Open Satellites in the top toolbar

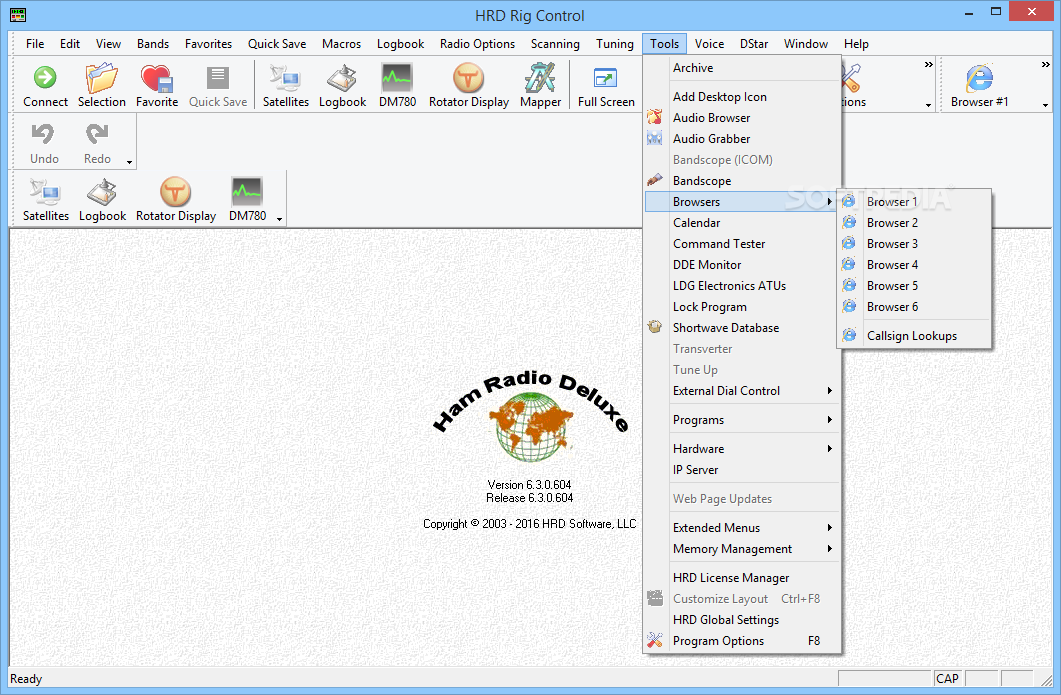[286, 78]
